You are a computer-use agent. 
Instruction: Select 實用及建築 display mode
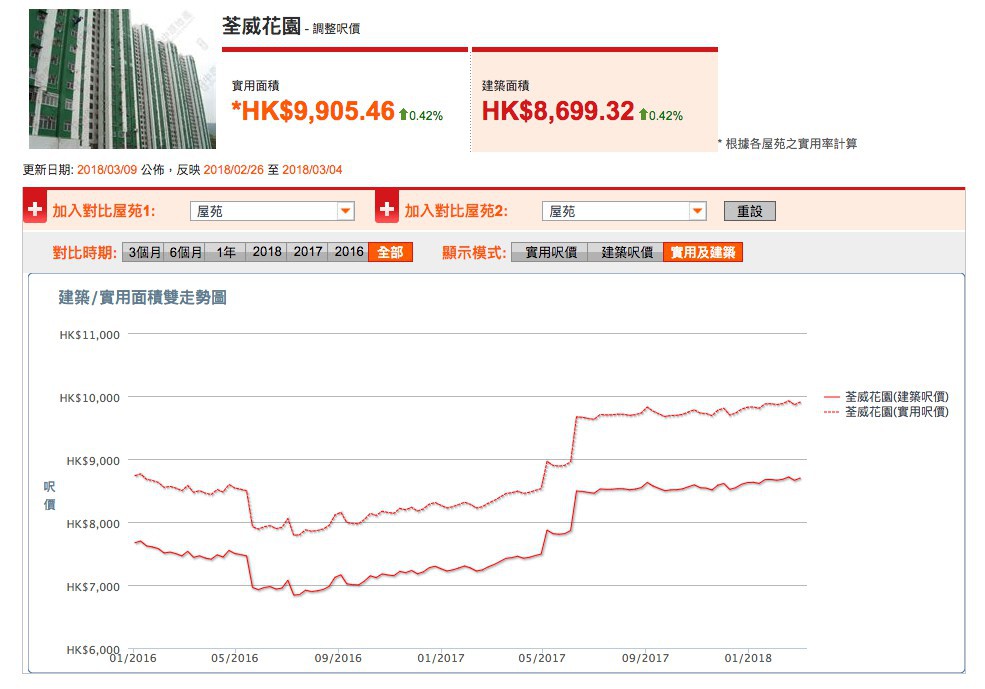click(x=703, y=252)
